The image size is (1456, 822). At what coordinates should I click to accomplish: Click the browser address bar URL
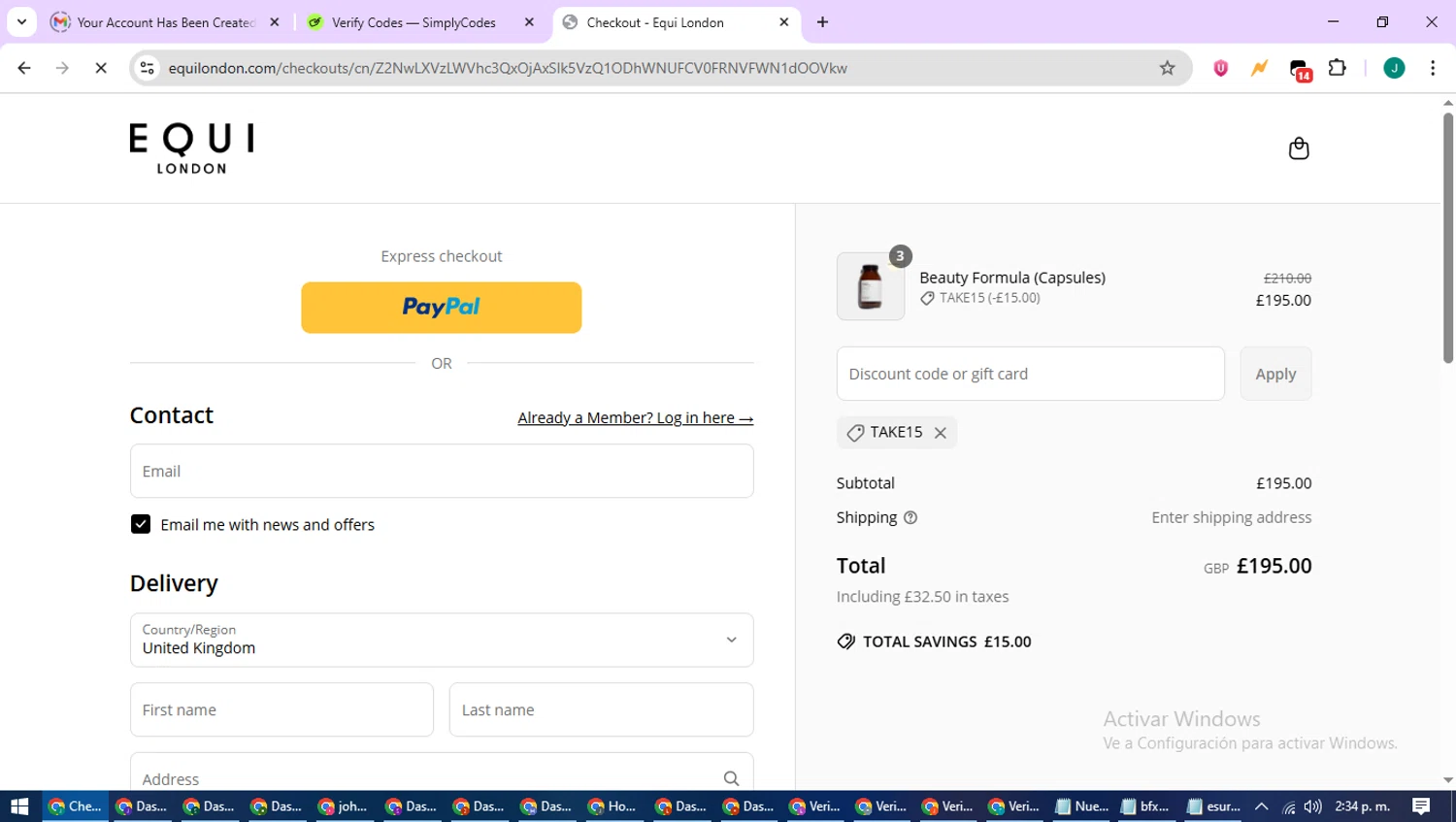coord(508,68)
